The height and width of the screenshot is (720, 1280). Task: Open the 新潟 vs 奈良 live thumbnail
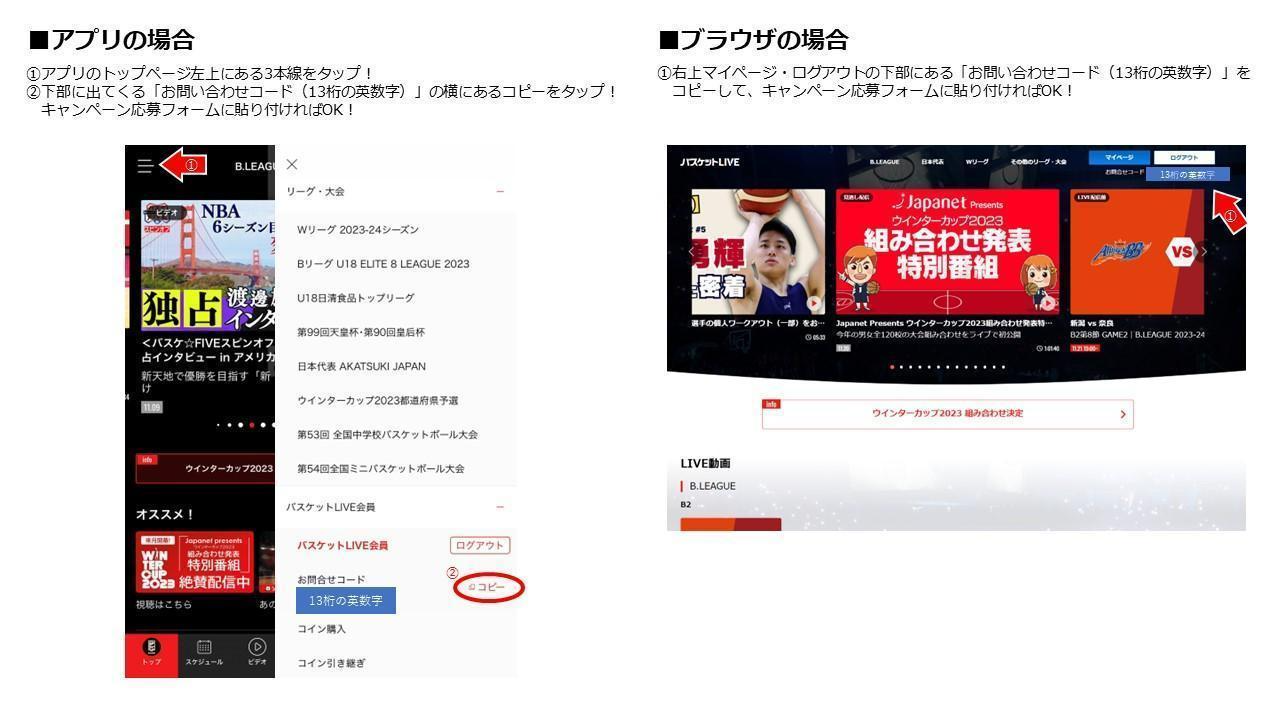[1137, 252]
